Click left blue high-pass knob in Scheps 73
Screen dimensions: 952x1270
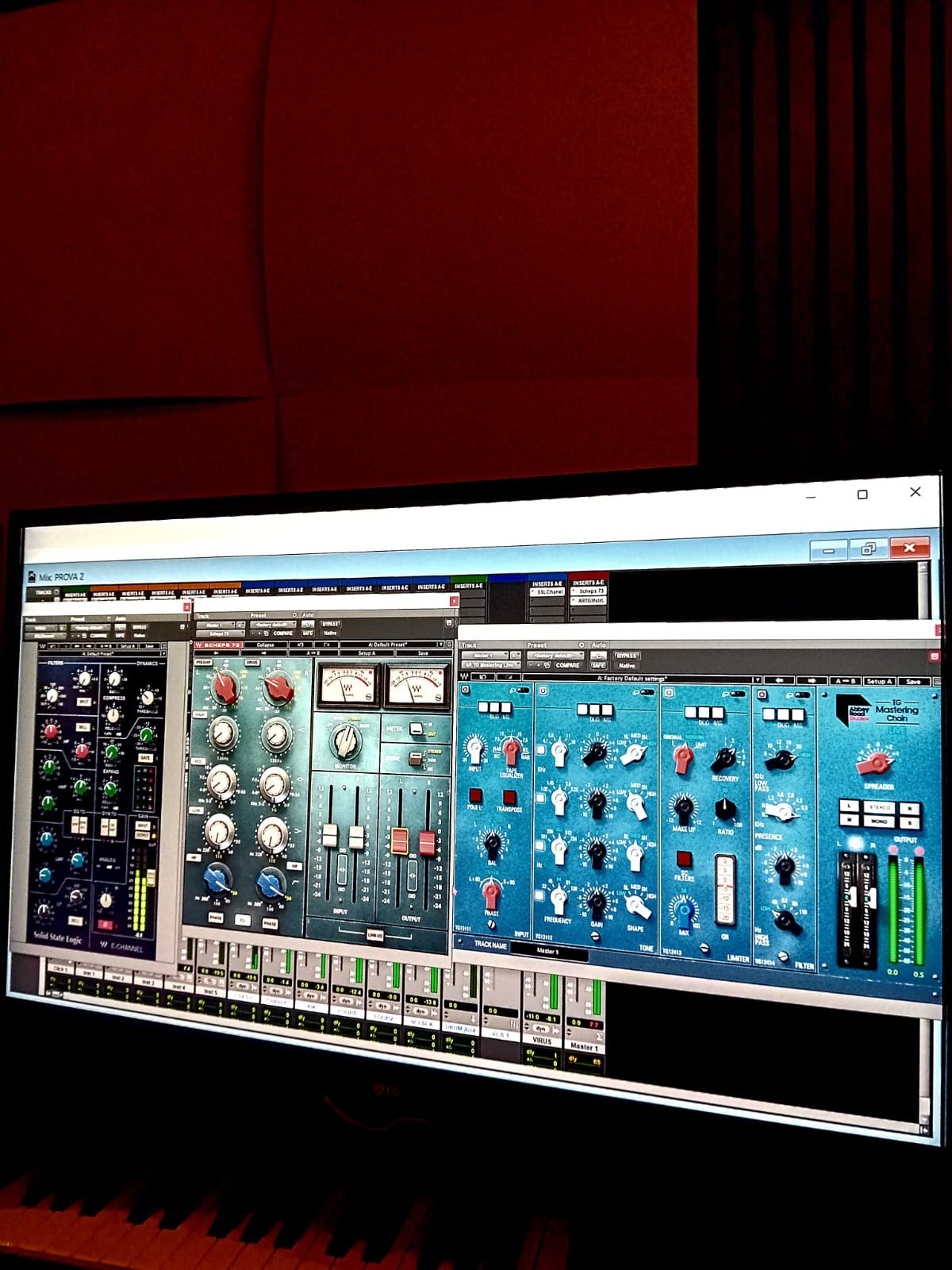coord(217,879)
